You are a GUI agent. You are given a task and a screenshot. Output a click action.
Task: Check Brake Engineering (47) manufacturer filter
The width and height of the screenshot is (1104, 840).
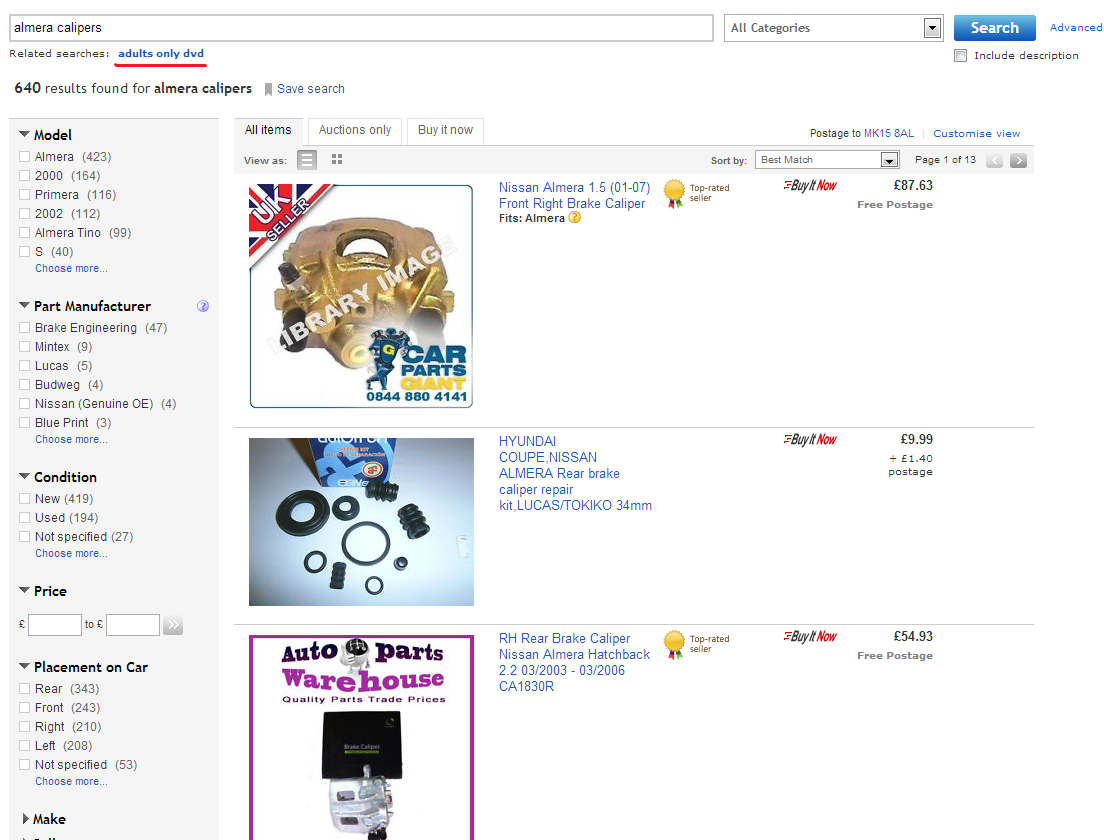pos(25,327)
